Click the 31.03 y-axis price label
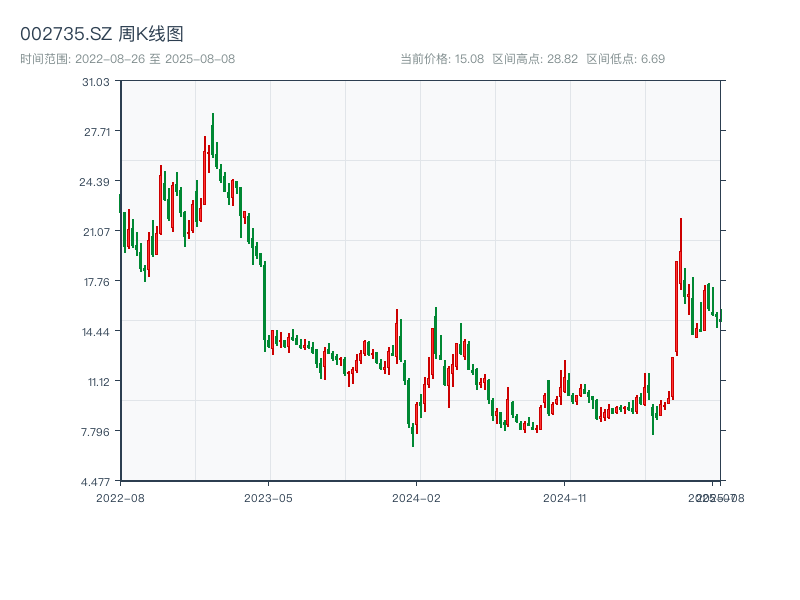Image resolution: width=800 pixels, height=600 pixels. coord(96,82)
